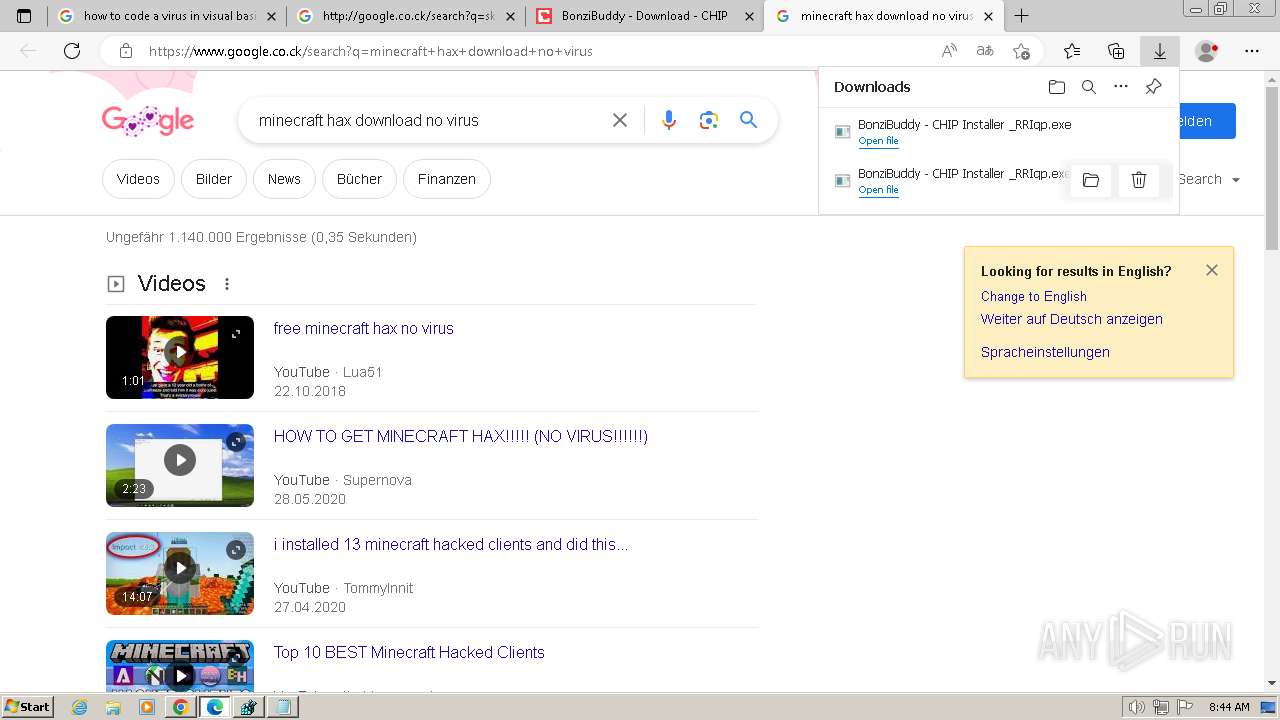
Task: Play the Lua51 video thumbnail
Action: coord(180,357)
